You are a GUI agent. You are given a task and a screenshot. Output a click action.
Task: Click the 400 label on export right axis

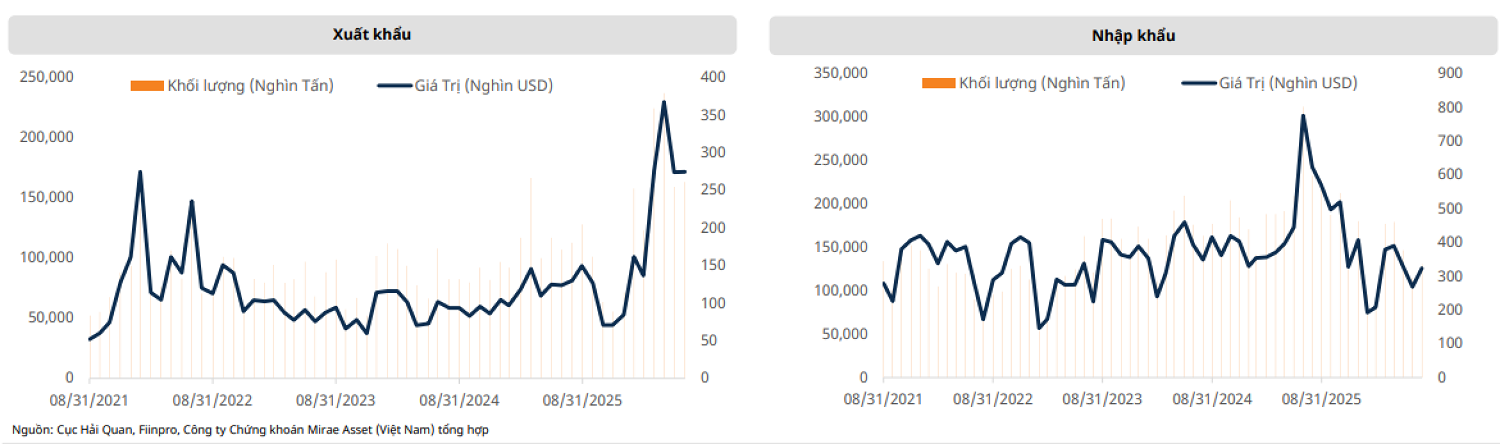click(713, 77)
